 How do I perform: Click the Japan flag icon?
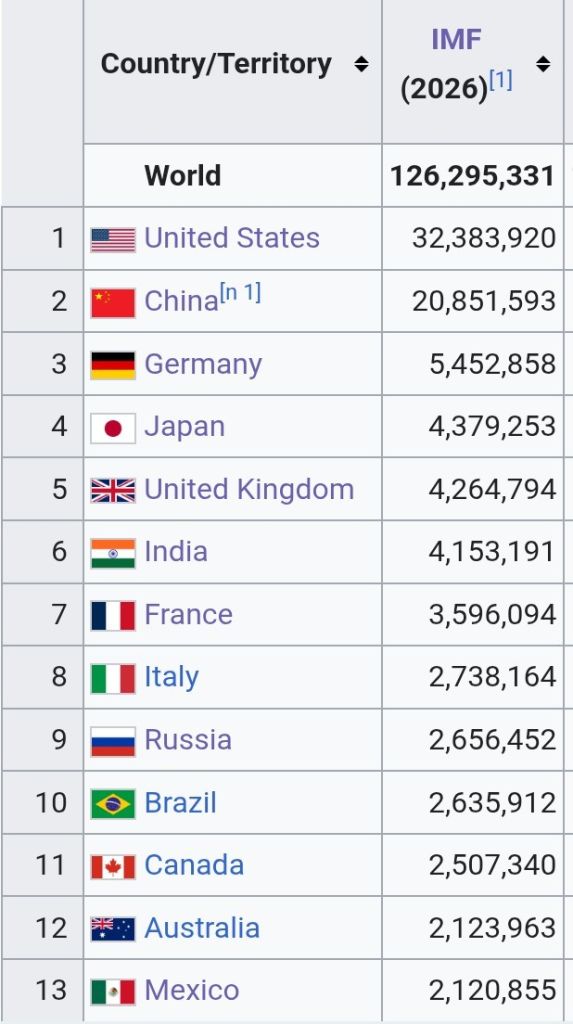pyautogui.click(x=113, y=428)
